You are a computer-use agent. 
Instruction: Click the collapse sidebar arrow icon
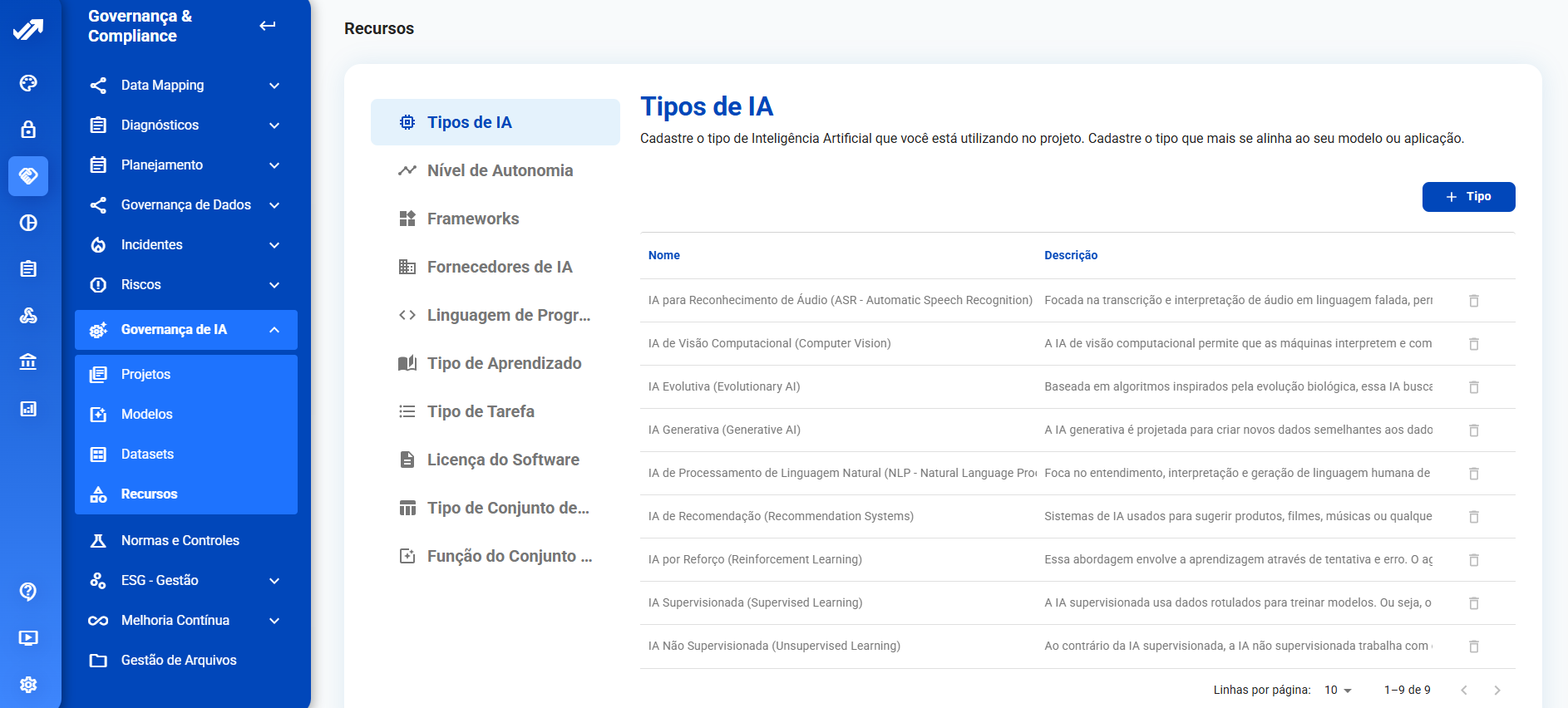(267, 26)
